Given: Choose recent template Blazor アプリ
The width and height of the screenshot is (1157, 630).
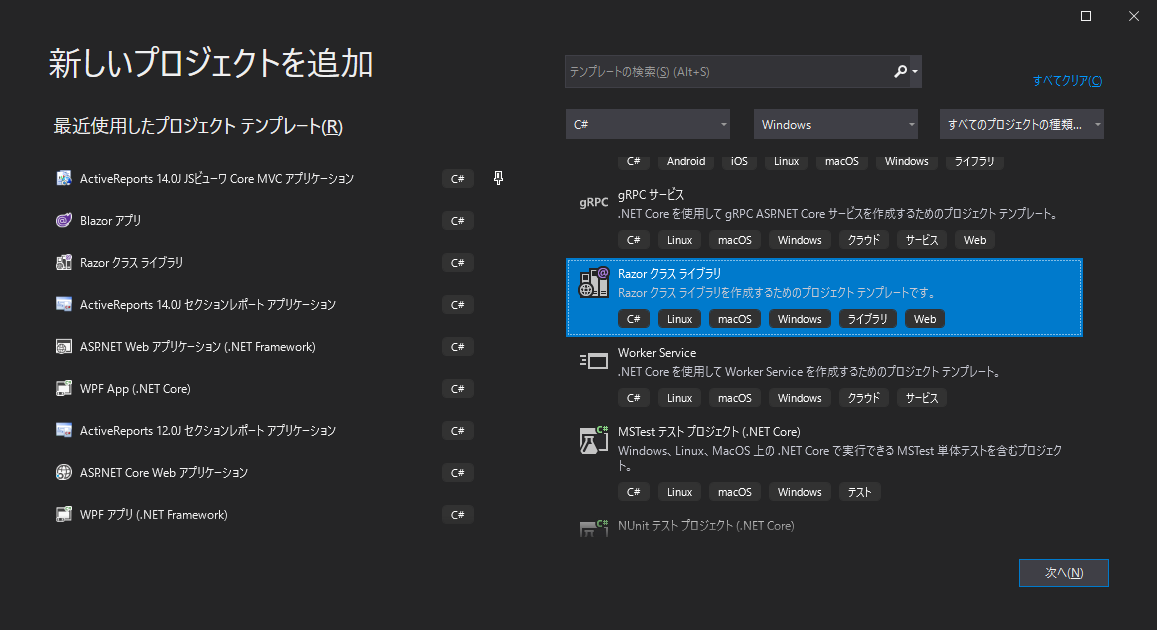Looking at the screenshot, I should click(110, 221).
